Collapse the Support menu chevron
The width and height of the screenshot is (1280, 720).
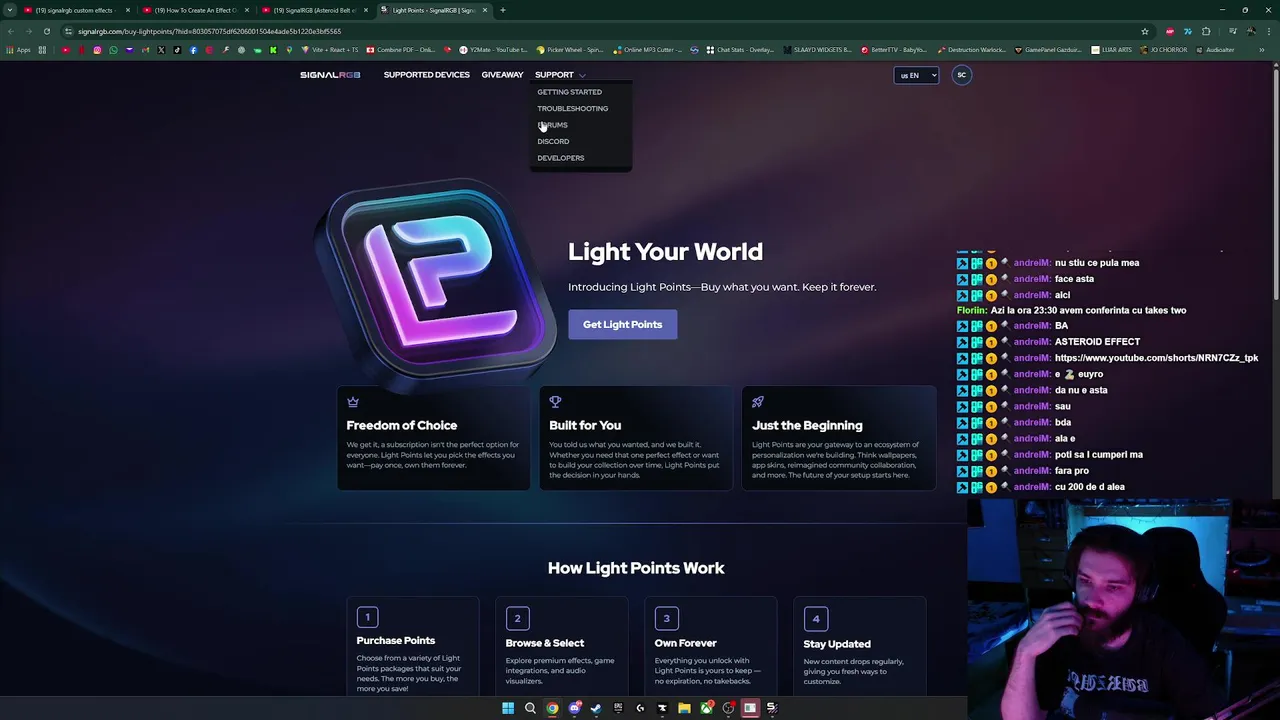click(x=581, y=75)
